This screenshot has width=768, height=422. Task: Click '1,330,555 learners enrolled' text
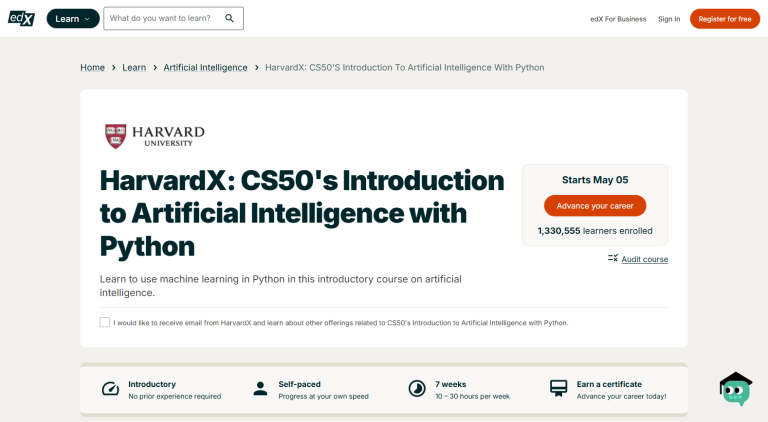tap(595, 231)
